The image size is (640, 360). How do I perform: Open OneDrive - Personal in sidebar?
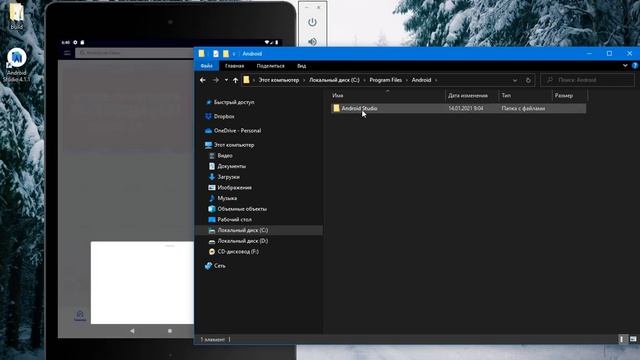coord(237,131)
